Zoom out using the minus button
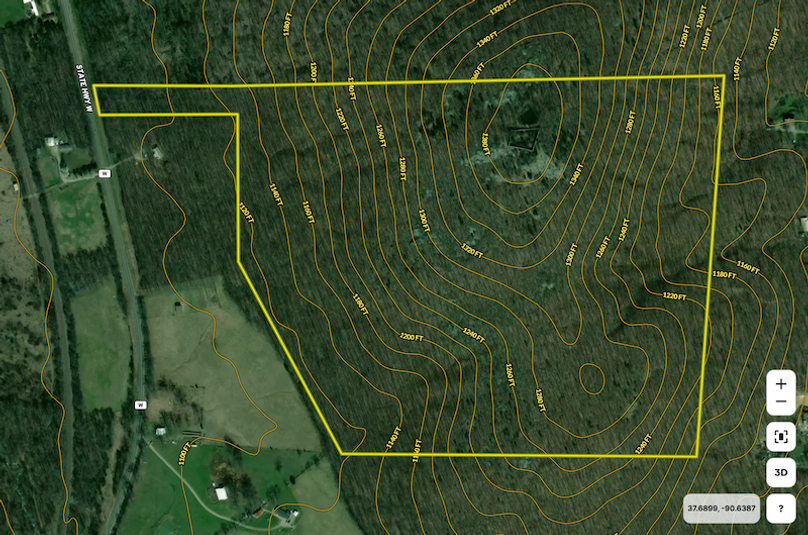Image resolution: width=808 pixels, height=535 pixels. coord(781,402)
